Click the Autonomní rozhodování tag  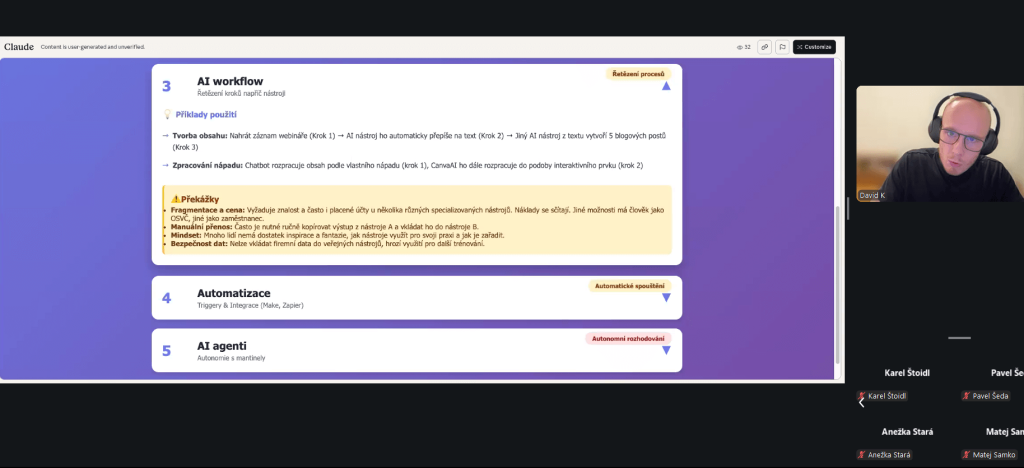tap(628, 339)
